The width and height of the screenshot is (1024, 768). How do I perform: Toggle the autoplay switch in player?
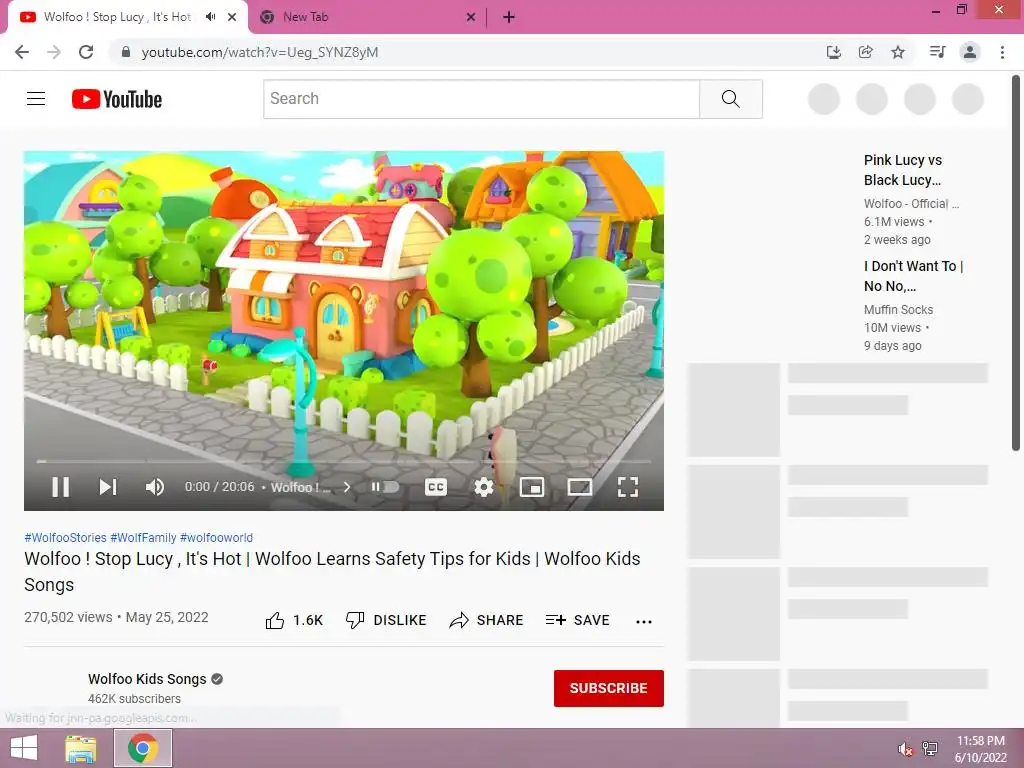[x=385, y=487]
